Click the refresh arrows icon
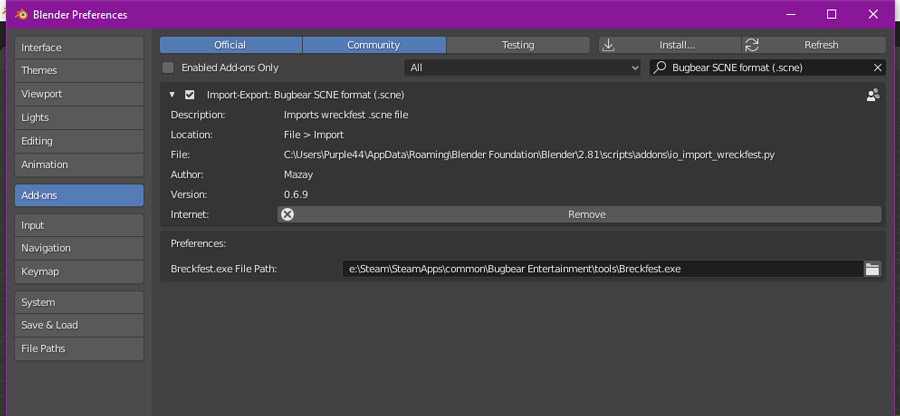Viewport: 900px width, 416px height. pyautogui.click(x=752, y=45)
